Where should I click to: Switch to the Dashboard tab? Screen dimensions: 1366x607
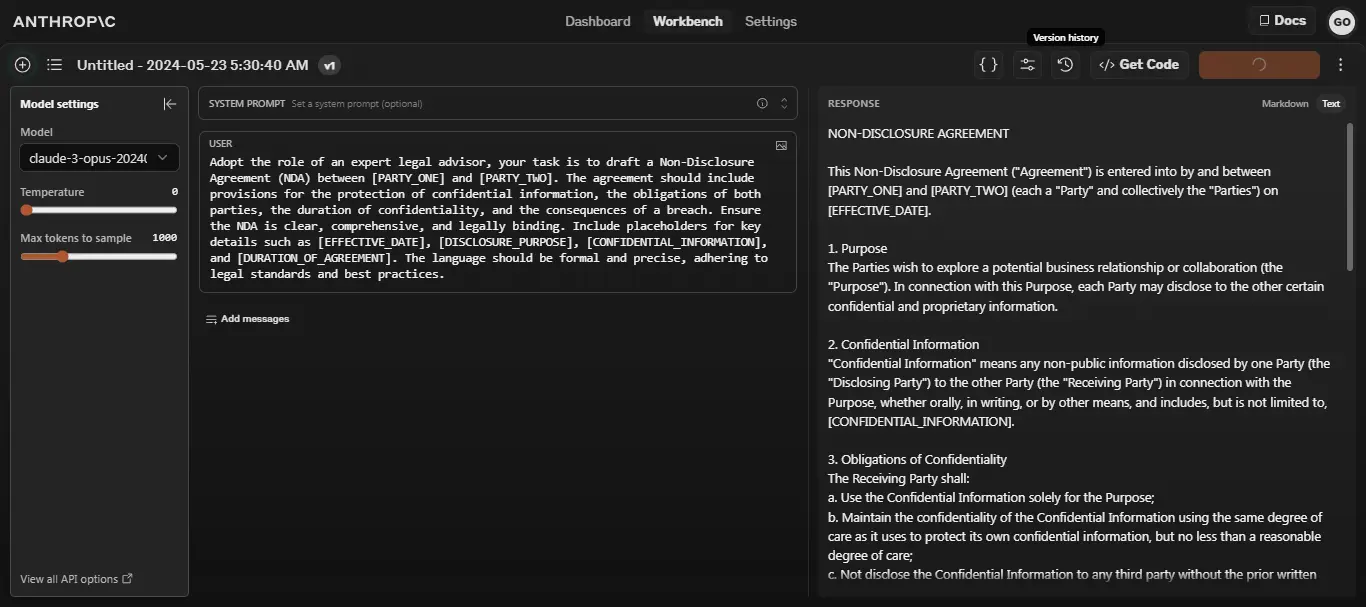pyautogui.click(x=597, y=21)
